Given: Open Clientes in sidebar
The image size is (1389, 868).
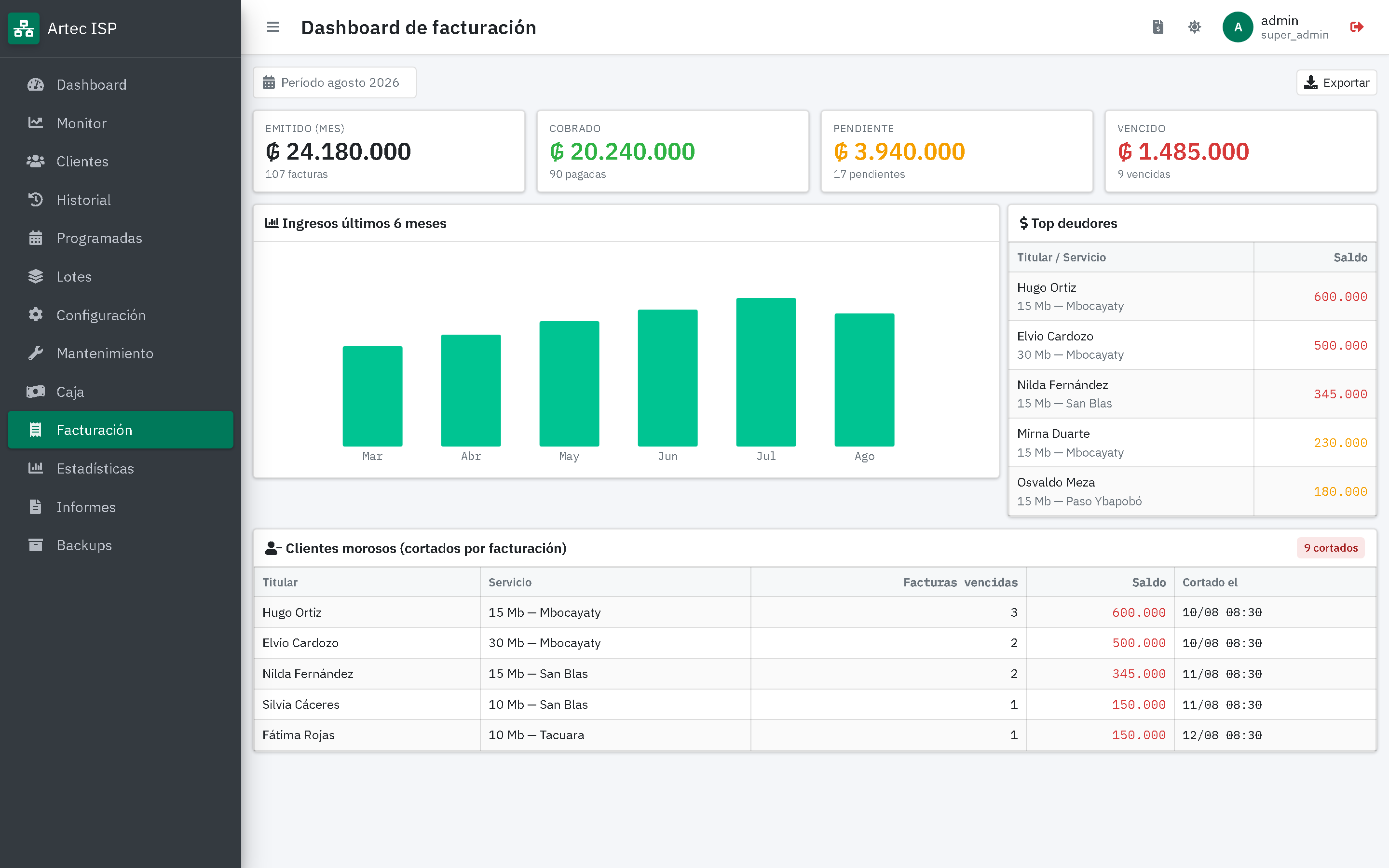Looking at the screenshot, I should tap(121, 162).
